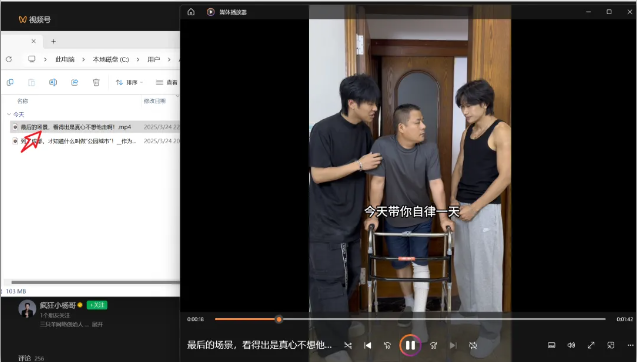Open the 排序 sort dropdown

(129, 82)
